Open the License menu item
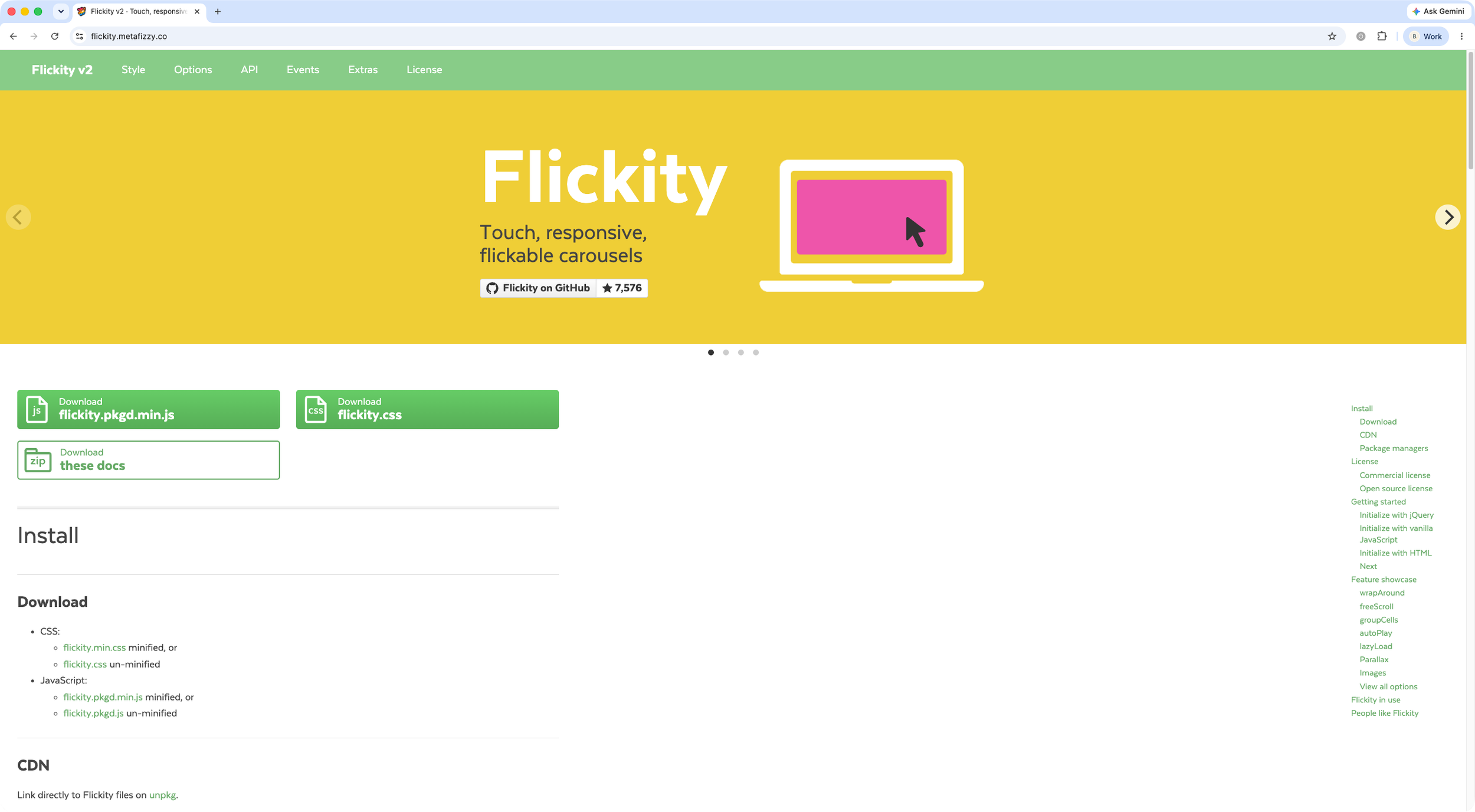Screen dimensions: 1475x812 point(424,70)
